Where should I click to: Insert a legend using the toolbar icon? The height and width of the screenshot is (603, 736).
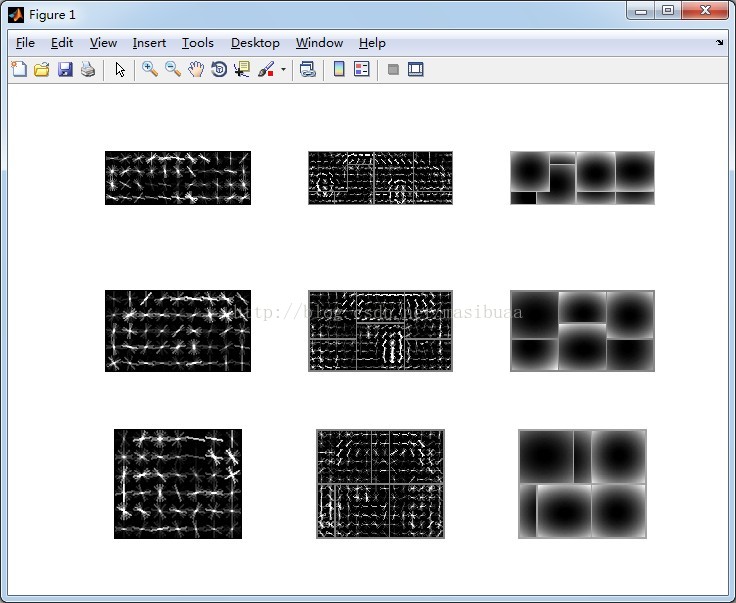[x=361, y=69]
